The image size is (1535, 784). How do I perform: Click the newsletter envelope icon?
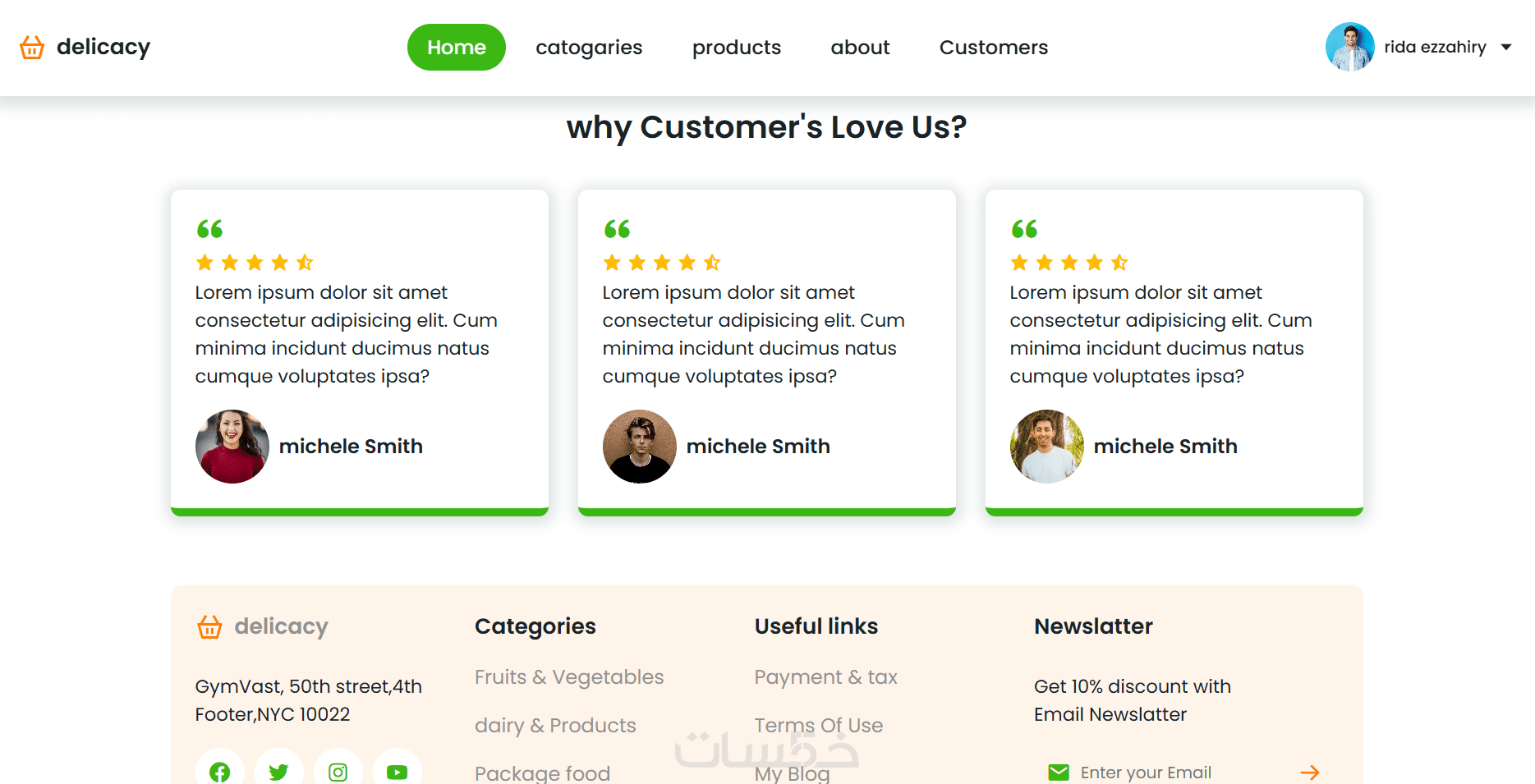pos(1059,773)
